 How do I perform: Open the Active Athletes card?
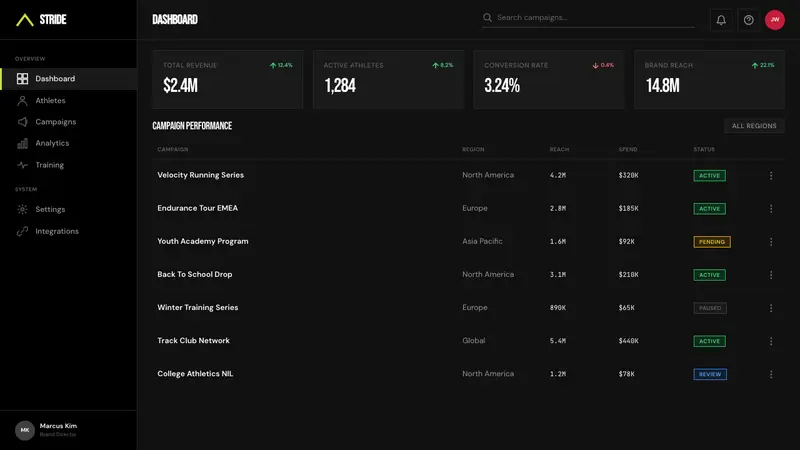pos(388,79)
